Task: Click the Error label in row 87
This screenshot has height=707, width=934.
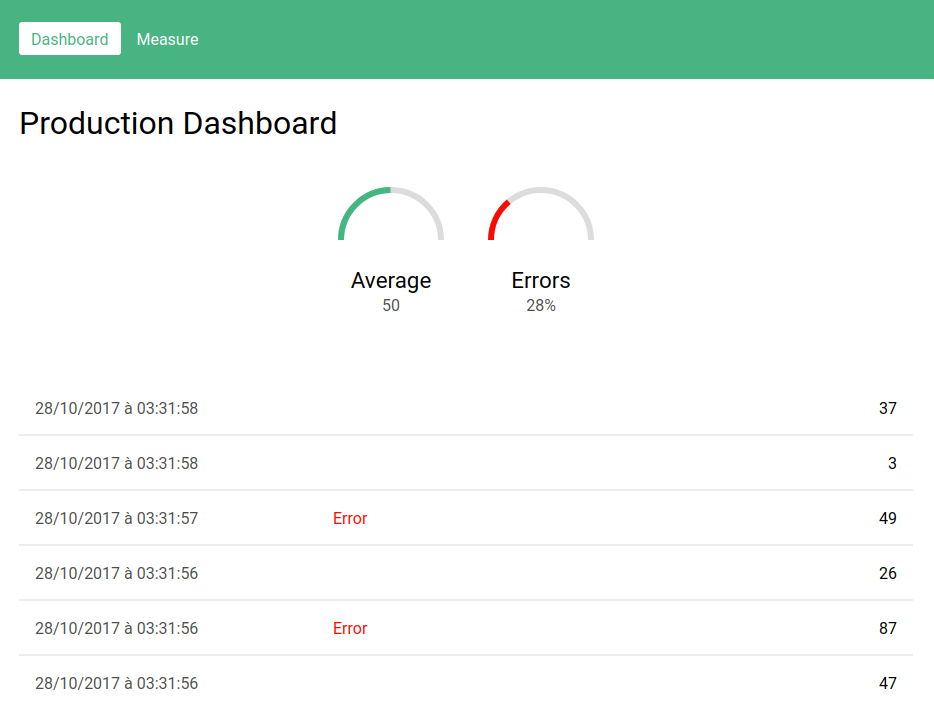Action: (x=350, y=628)
